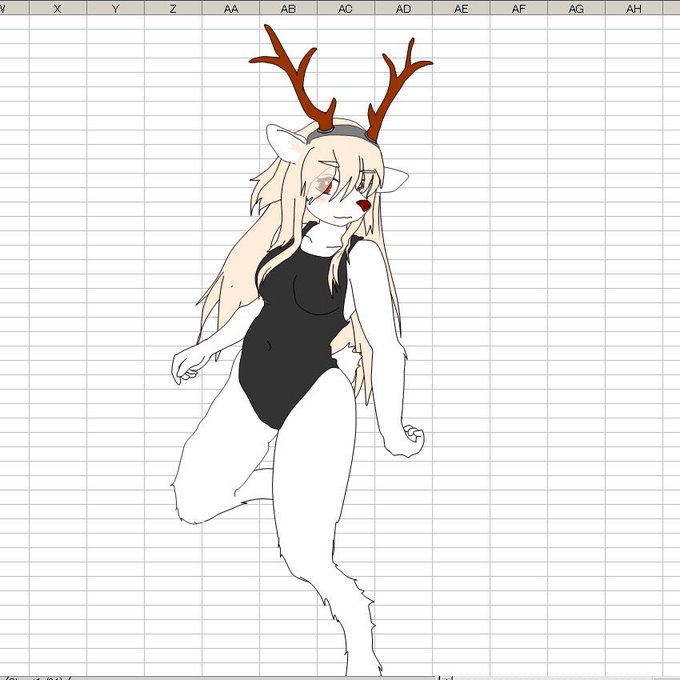Select column Y header
This screenshot has width=680, height=680.
click(x=115, y=8)
